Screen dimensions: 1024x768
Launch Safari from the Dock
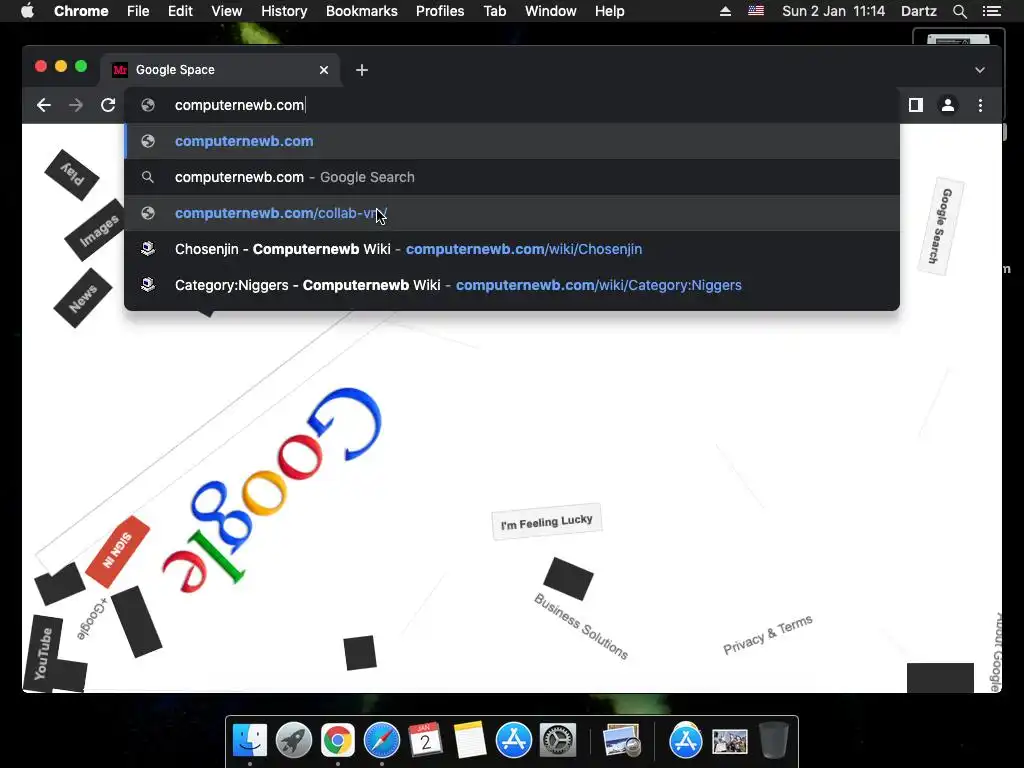pyautogui.click(x=381, y=741)
